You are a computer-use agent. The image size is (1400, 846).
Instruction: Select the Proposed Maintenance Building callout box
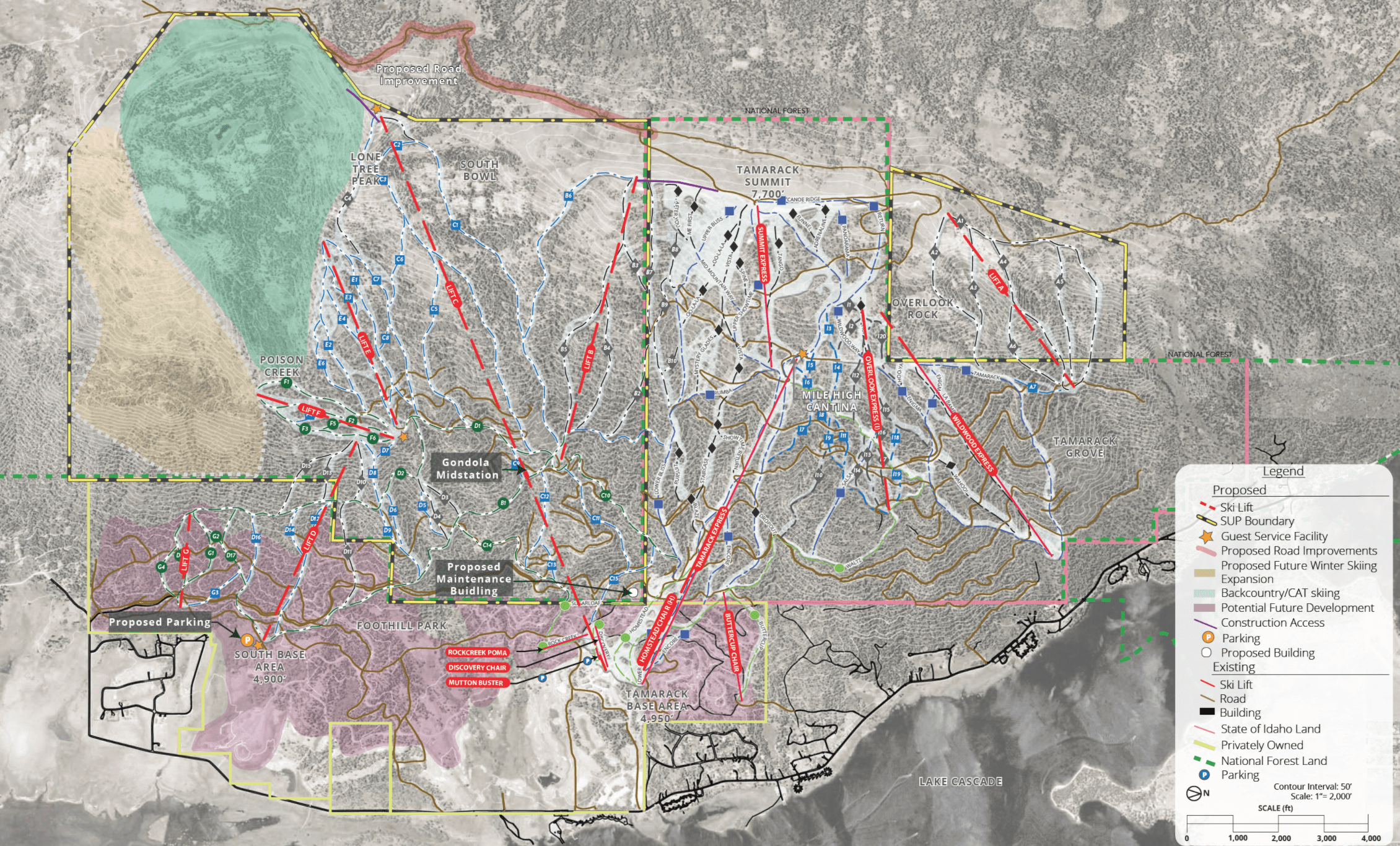(x=474, y=578)
